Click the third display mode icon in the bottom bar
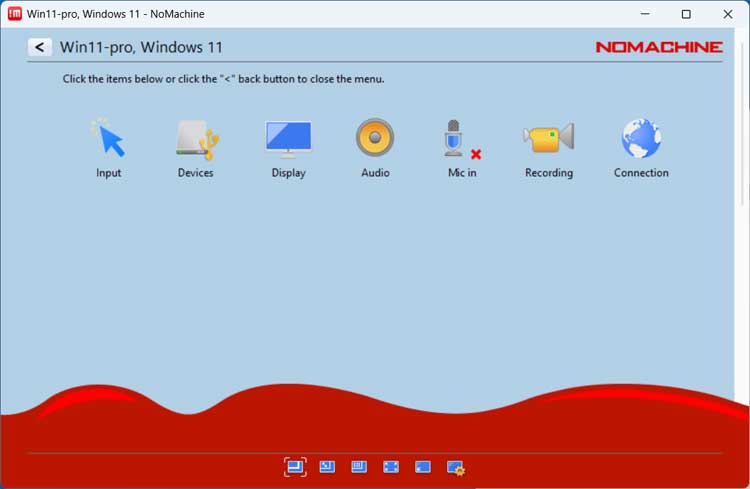Screen dimensions: 750x489 pos(359,467)
